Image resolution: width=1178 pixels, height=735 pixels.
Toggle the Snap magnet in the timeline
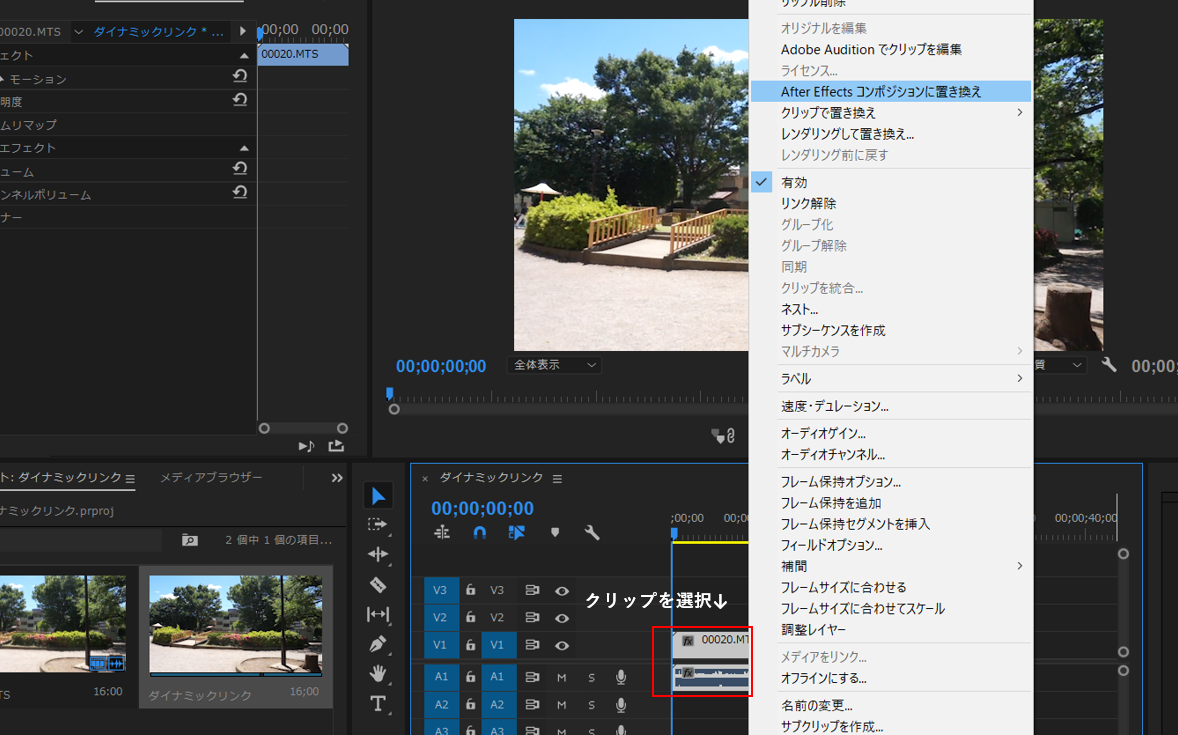[479, 533]
